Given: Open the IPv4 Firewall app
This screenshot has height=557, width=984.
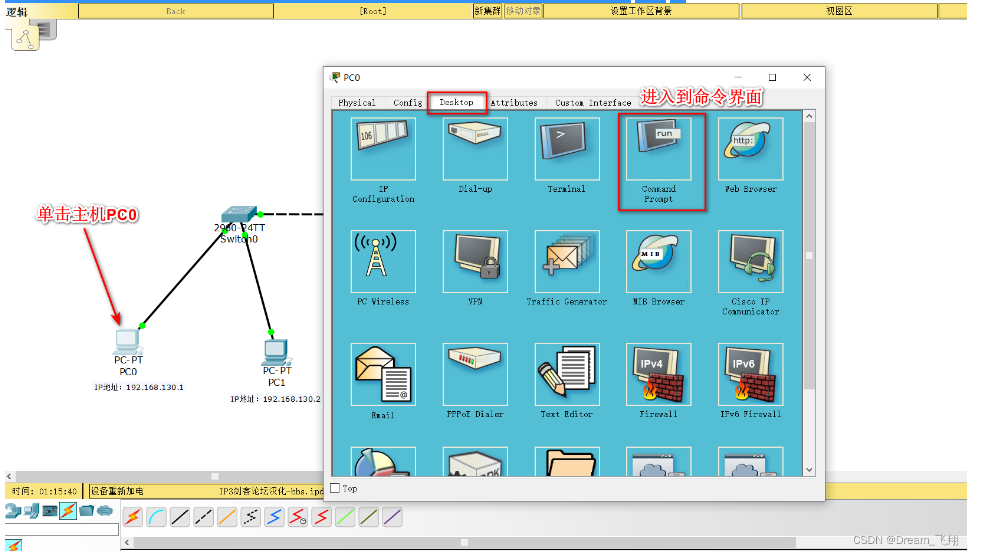Looking at the screenshot, I should (x=658, y=374).
